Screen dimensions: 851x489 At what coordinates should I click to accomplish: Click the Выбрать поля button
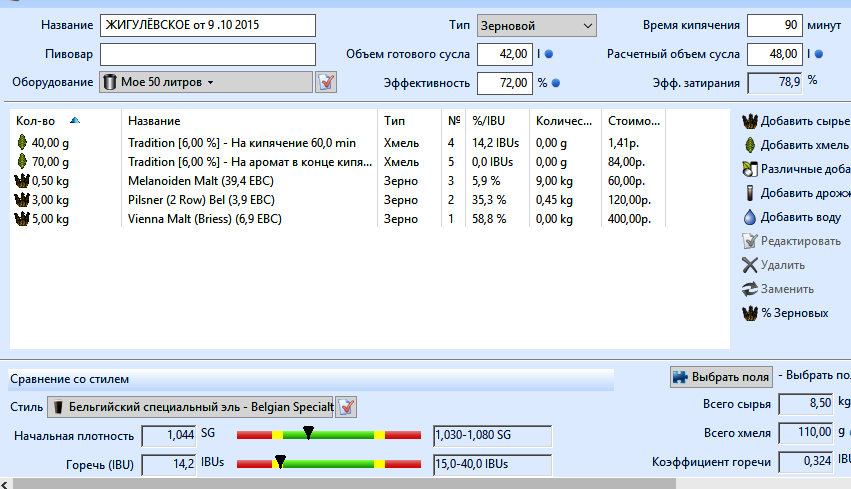coord(721,377)
